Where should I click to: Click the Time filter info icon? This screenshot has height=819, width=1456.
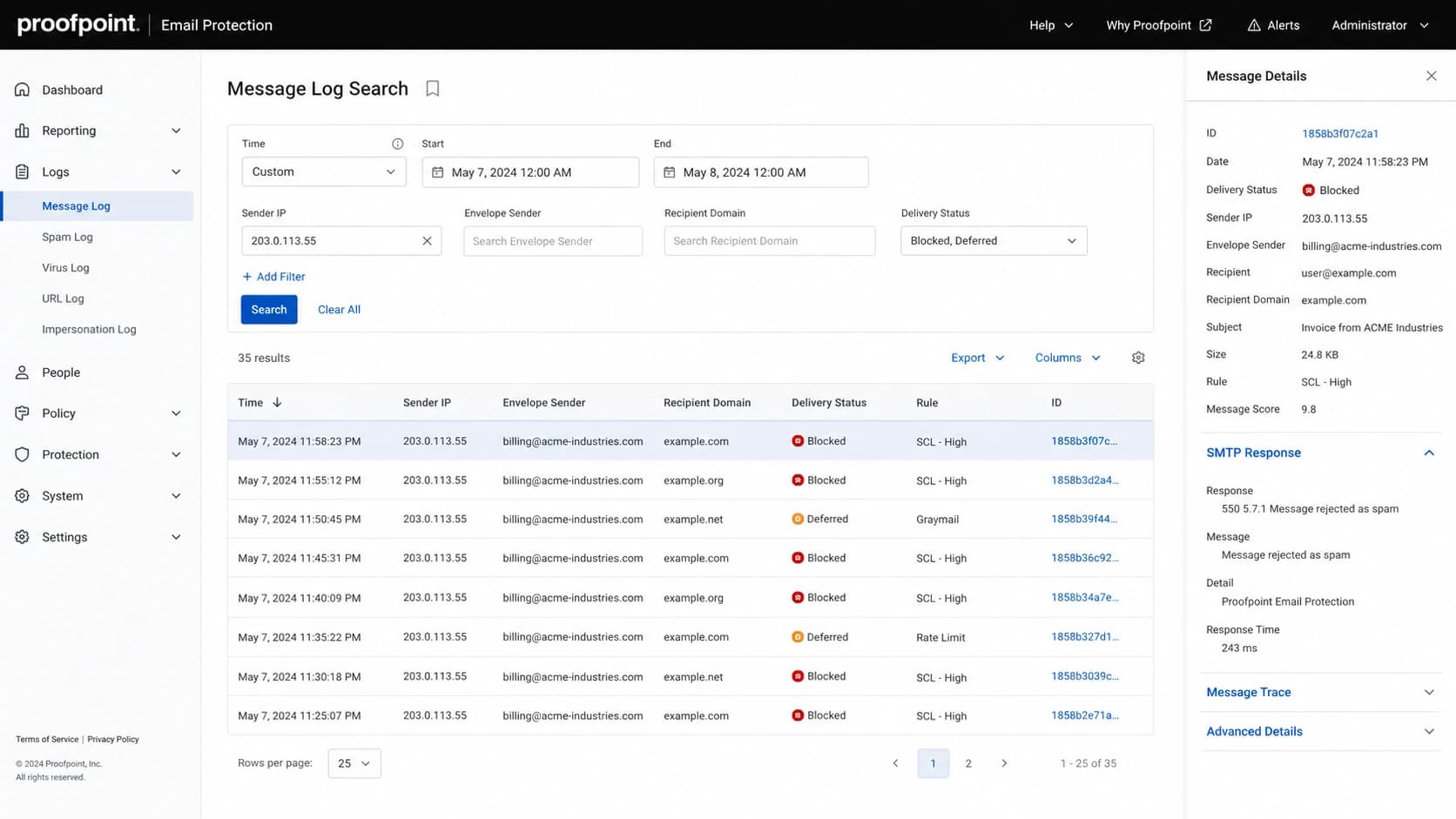(x=398, y=144)
